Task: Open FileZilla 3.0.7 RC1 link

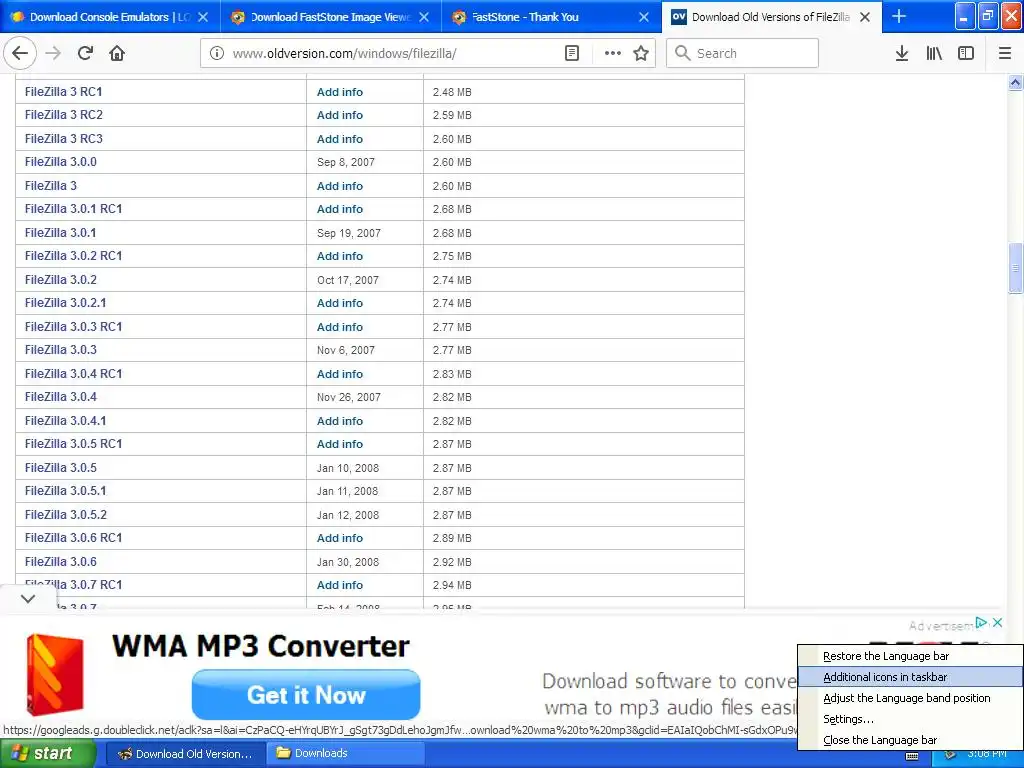Action: 73,584
